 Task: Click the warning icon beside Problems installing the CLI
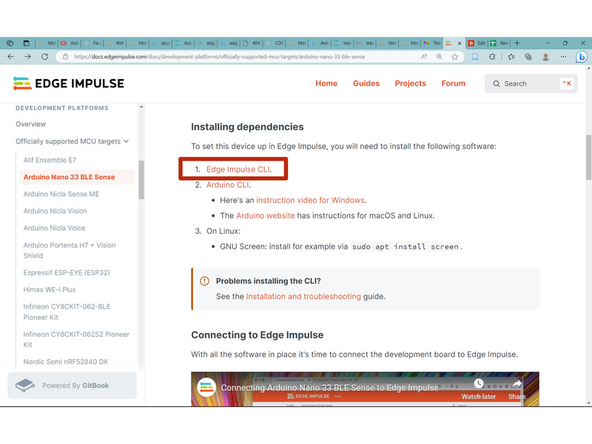point(204,281)
